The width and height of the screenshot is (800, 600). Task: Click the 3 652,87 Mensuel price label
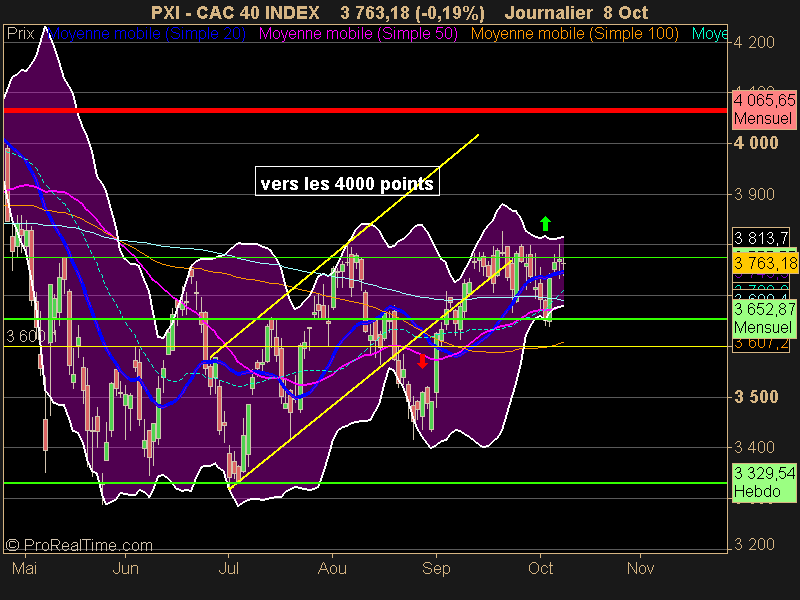pos(764,318)
